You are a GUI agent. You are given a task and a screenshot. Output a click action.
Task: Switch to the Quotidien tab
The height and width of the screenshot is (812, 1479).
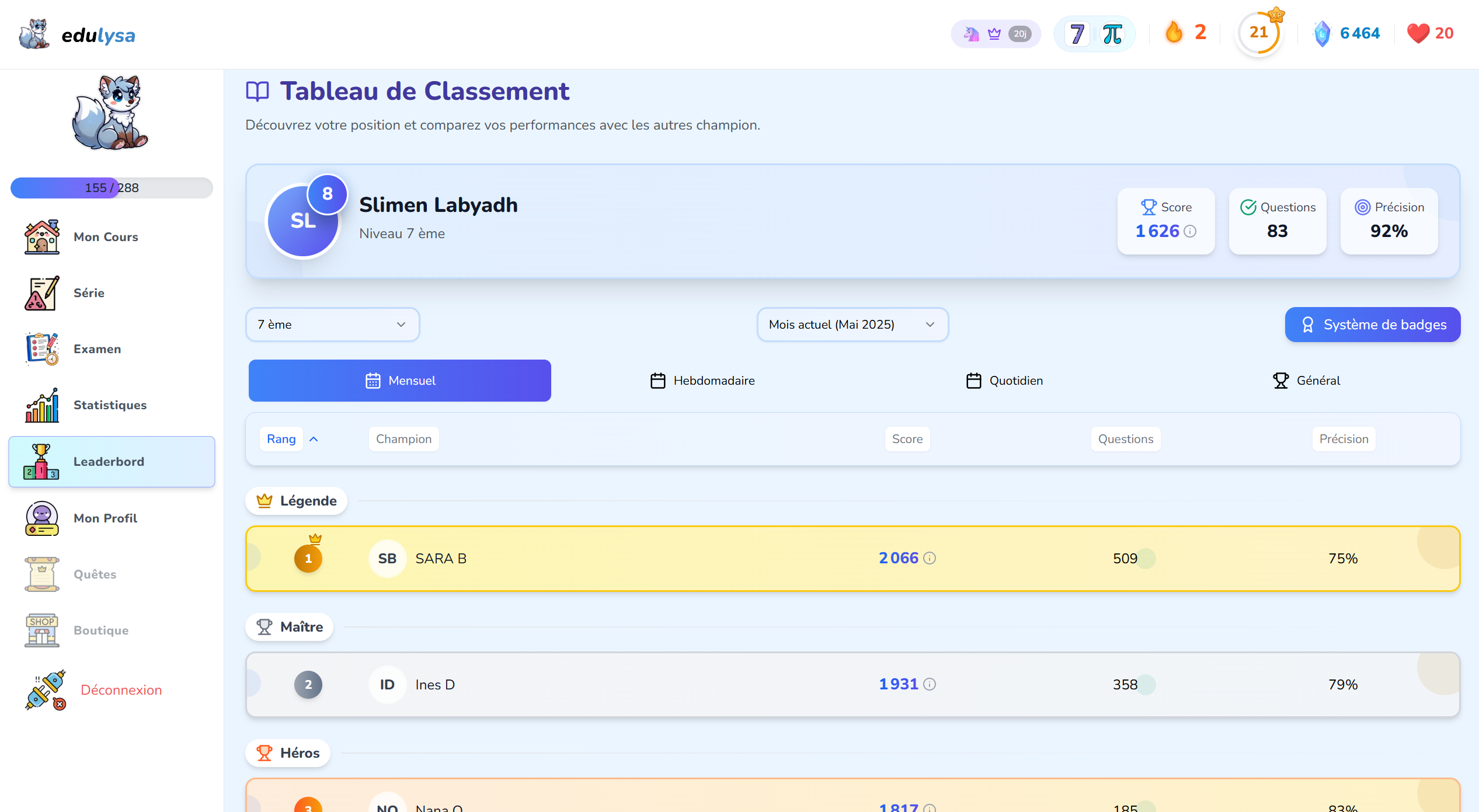(x=1004, y=381)
